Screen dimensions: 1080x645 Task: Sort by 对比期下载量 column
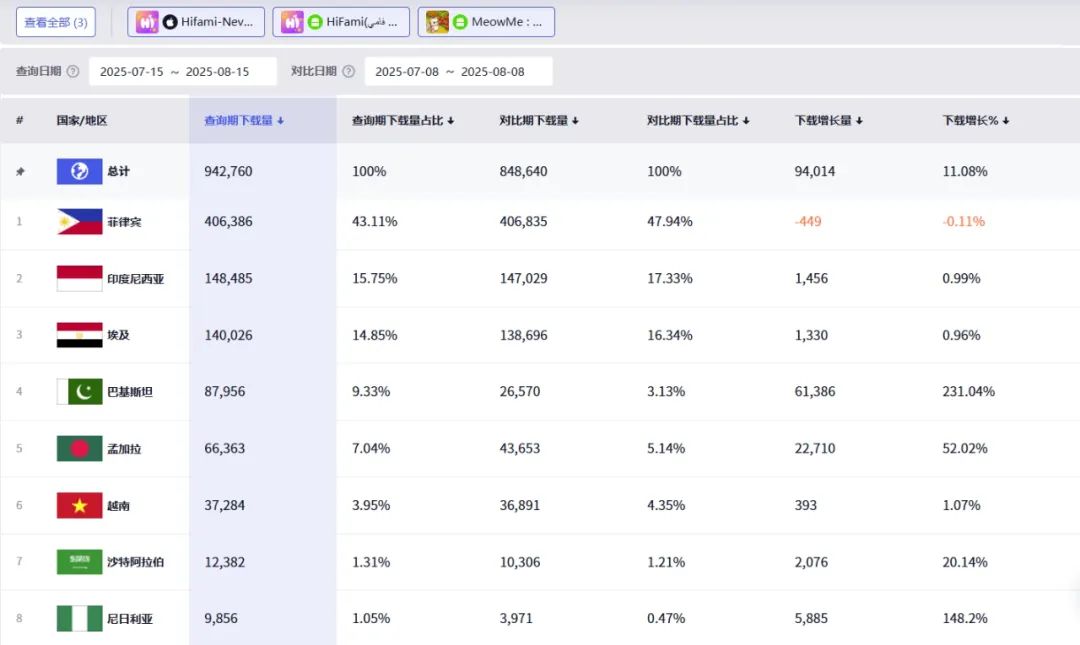click(539, 120)
